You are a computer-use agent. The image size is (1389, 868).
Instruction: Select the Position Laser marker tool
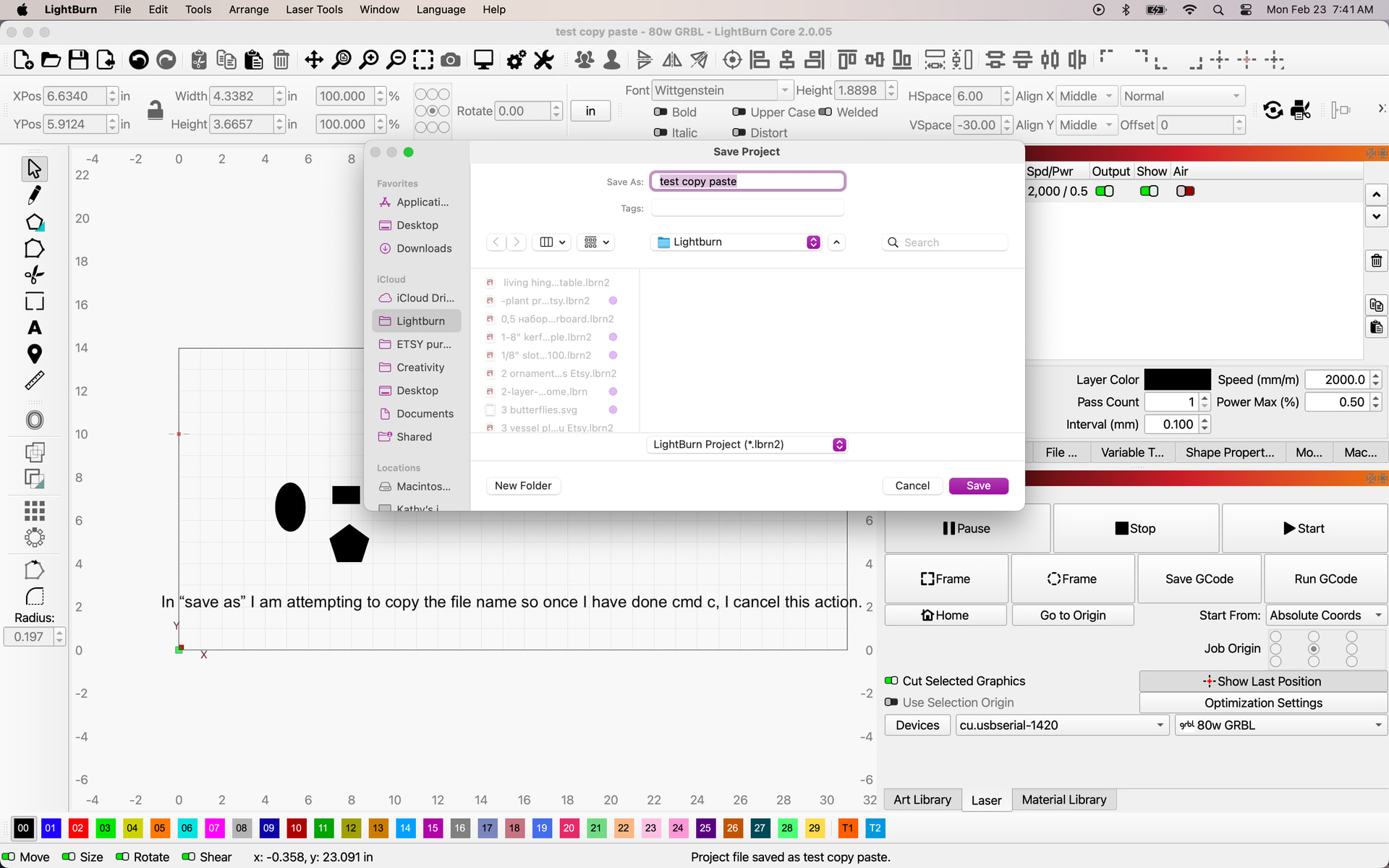pyautogui.click(x=34, y=354)
